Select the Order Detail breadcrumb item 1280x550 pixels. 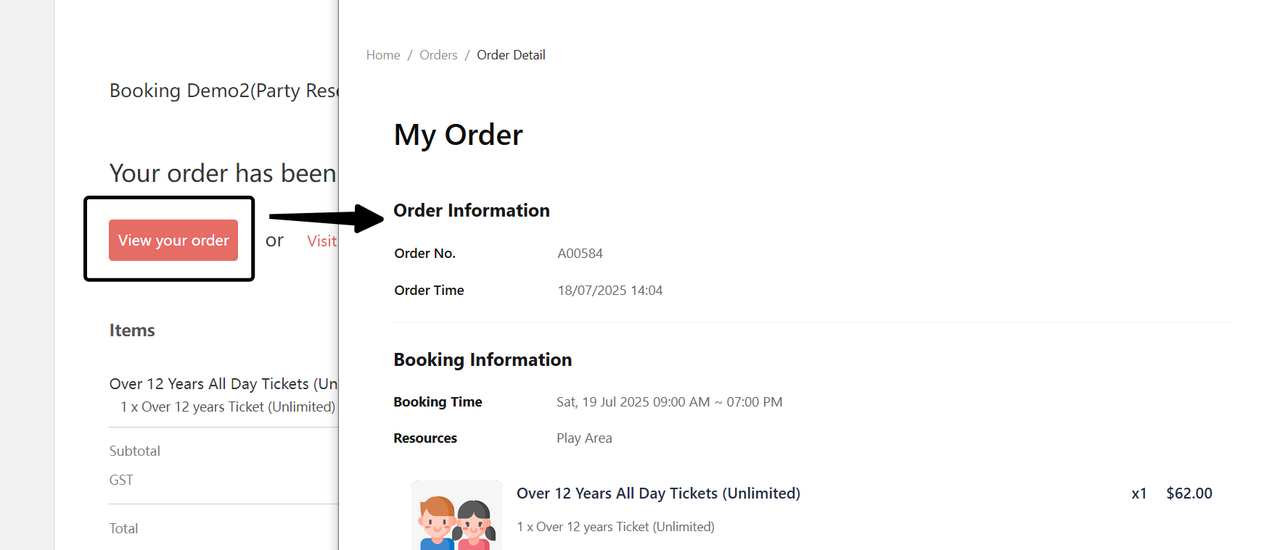[x=511, y=55]
